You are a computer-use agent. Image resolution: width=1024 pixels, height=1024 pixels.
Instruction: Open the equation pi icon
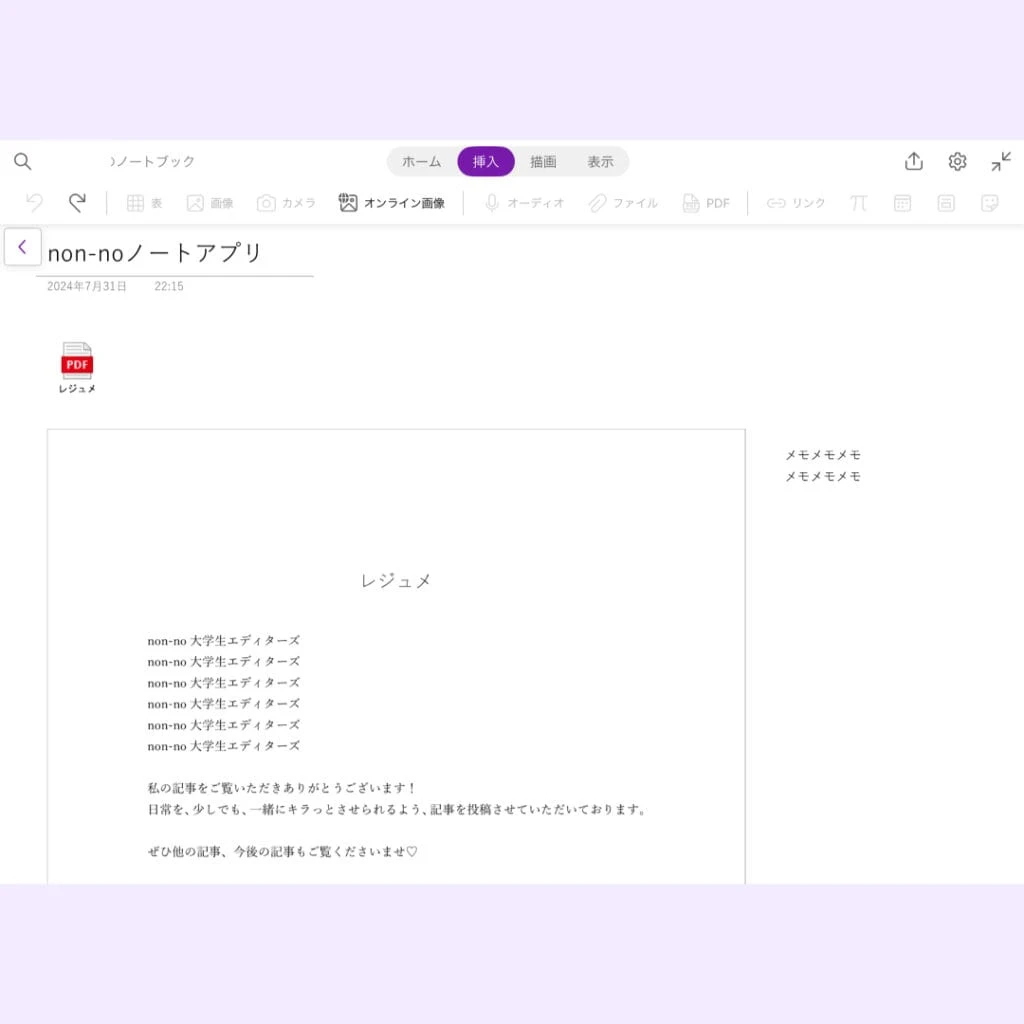(859, 203)
